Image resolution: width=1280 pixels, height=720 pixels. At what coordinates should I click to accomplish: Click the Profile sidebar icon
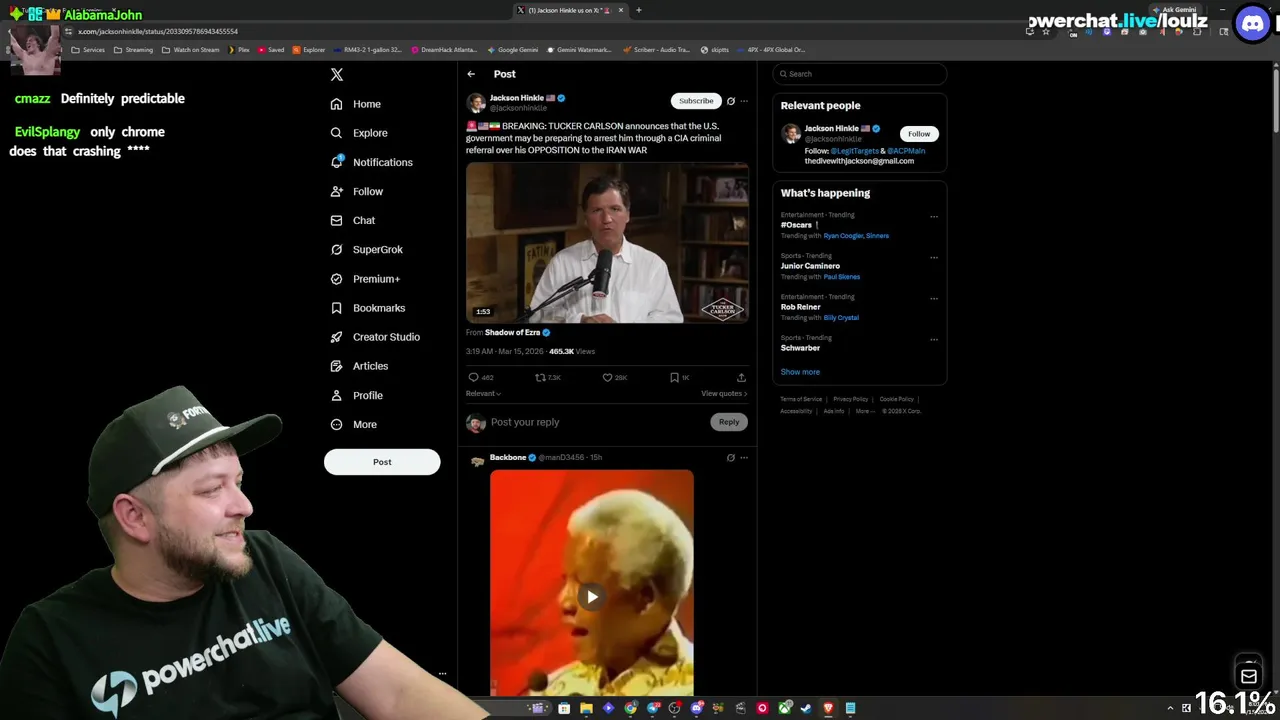click(336, 395)
